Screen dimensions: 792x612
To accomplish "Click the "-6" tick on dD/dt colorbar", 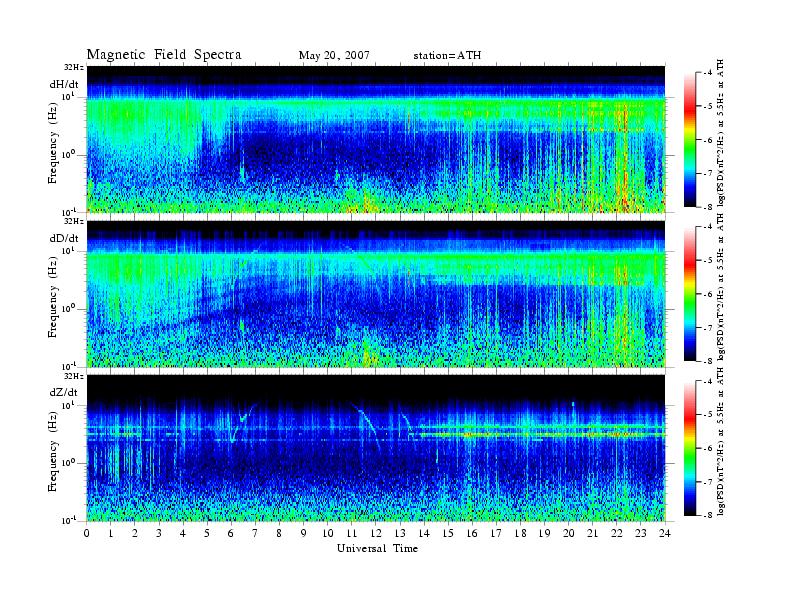I will pyautogui.click(x=708, y=294).
